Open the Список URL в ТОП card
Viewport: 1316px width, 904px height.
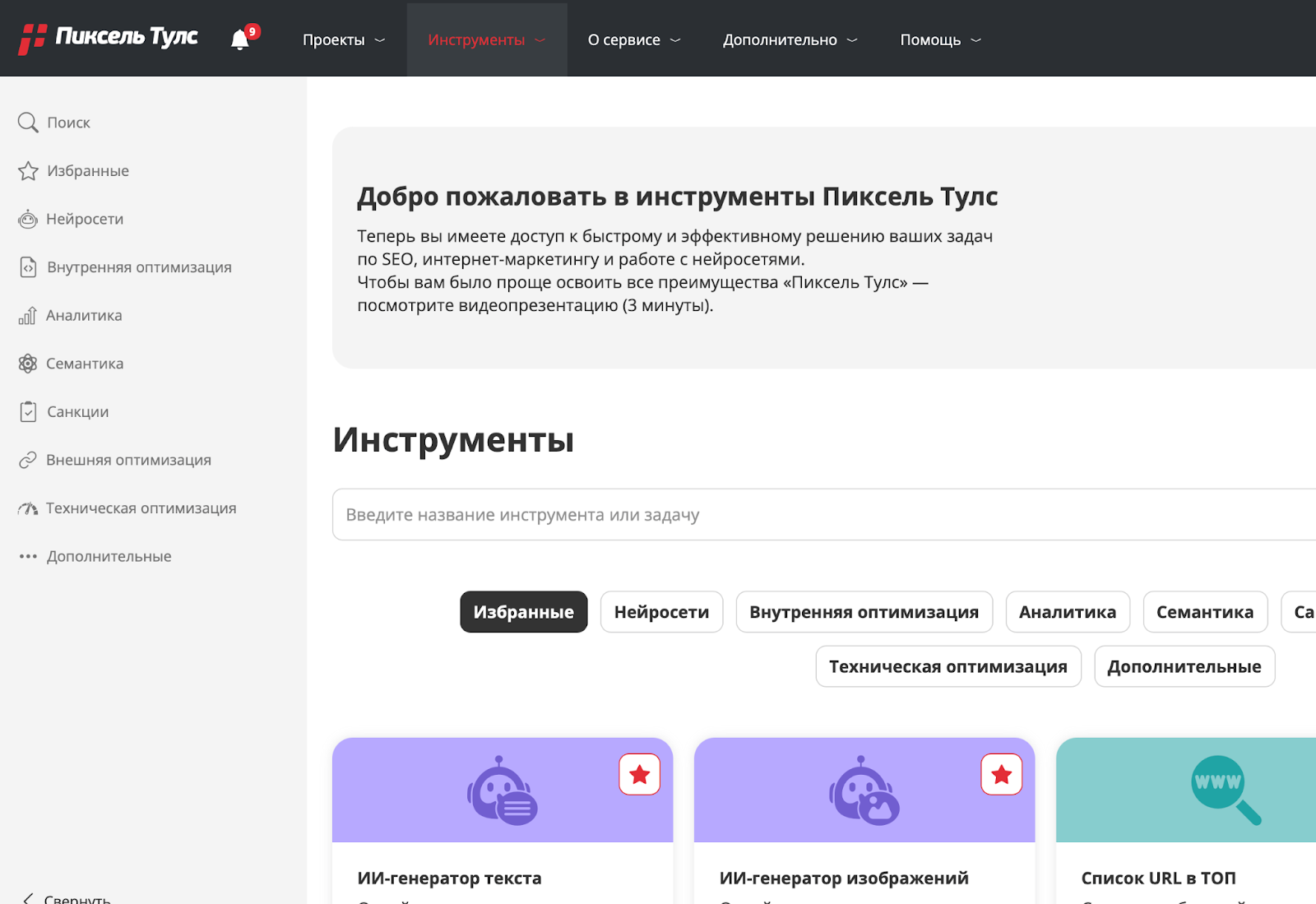tap(1184, 823)
